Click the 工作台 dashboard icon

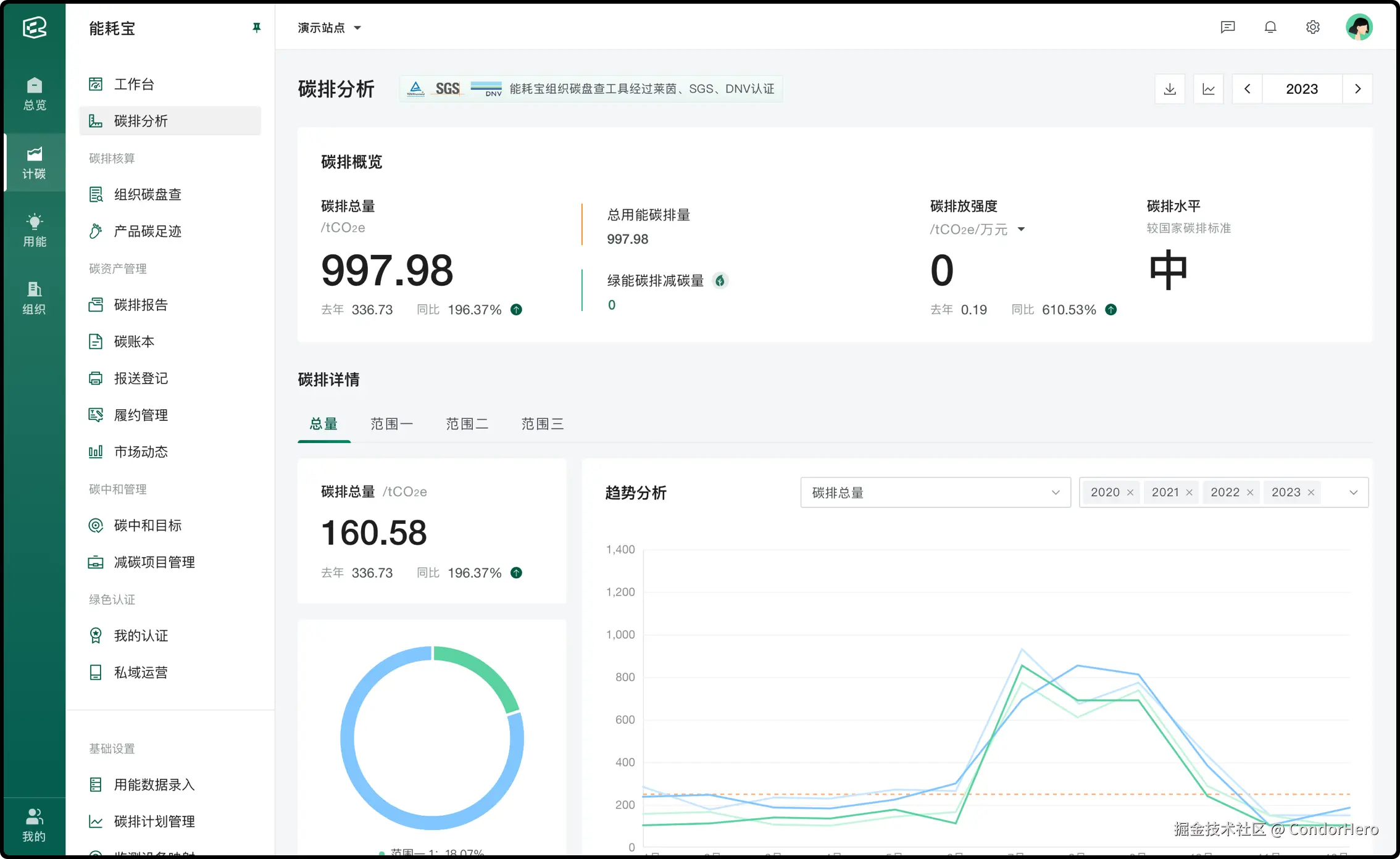(96, 84)
